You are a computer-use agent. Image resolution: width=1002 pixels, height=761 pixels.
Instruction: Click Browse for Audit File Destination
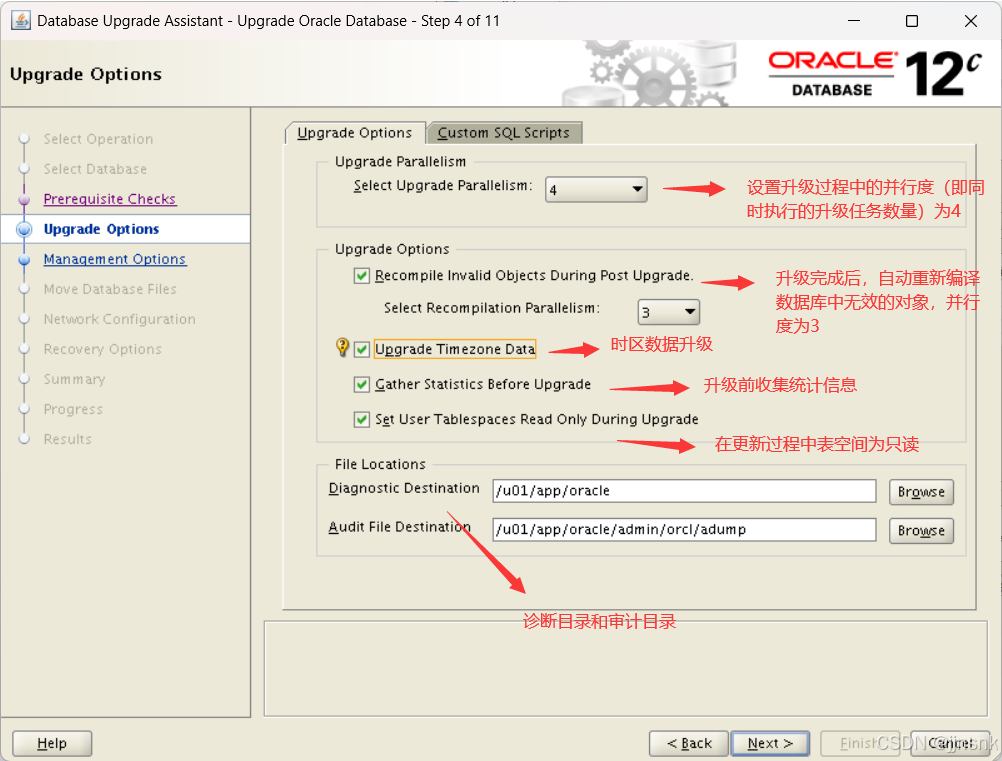(921, 530)
